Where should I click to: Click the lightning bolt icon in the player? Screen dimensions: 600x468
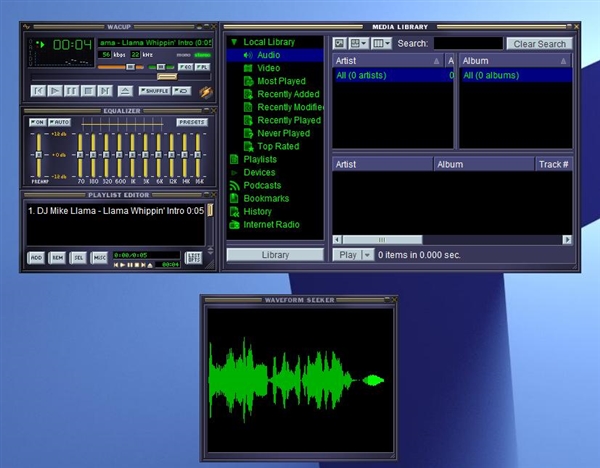tap(206, 91)
